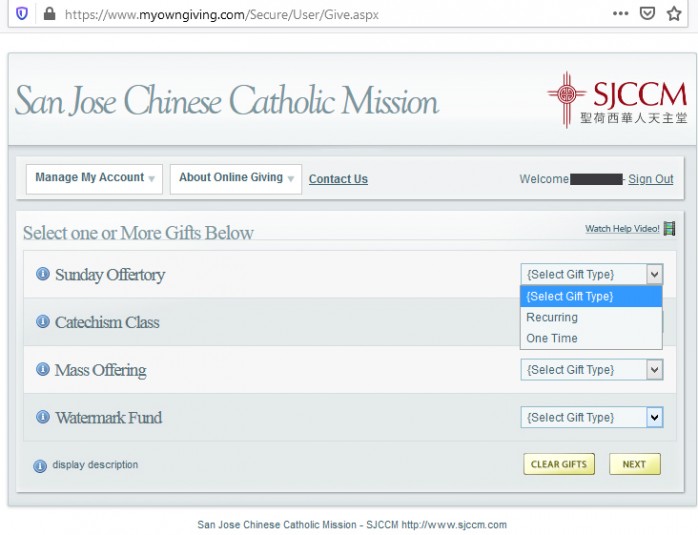This screenshot has height=535, width=698.
Task: Select Recurring from the gift type list
Action: coord(552,317)
